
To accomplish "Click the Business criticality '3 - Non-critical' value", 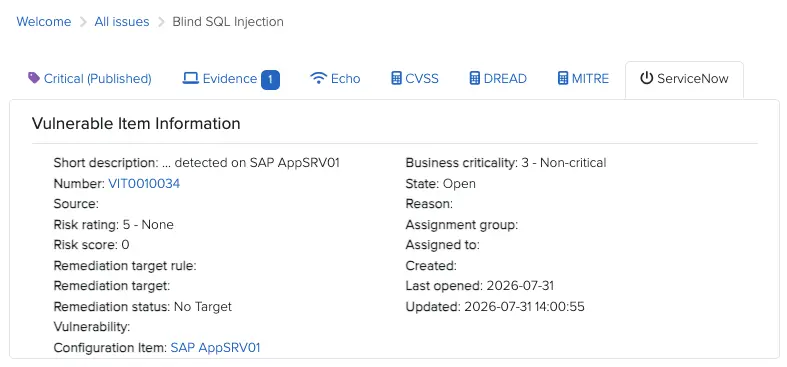I will [x=564, y=163].
